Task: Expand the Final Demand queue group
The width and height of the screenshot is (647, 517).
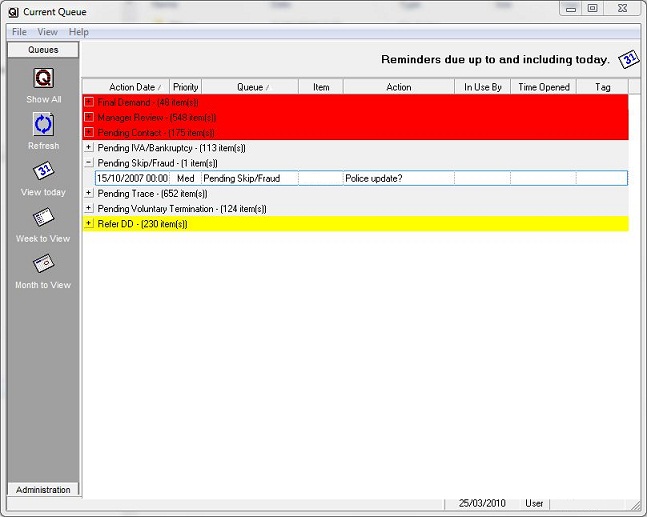Action: [89, 102]
